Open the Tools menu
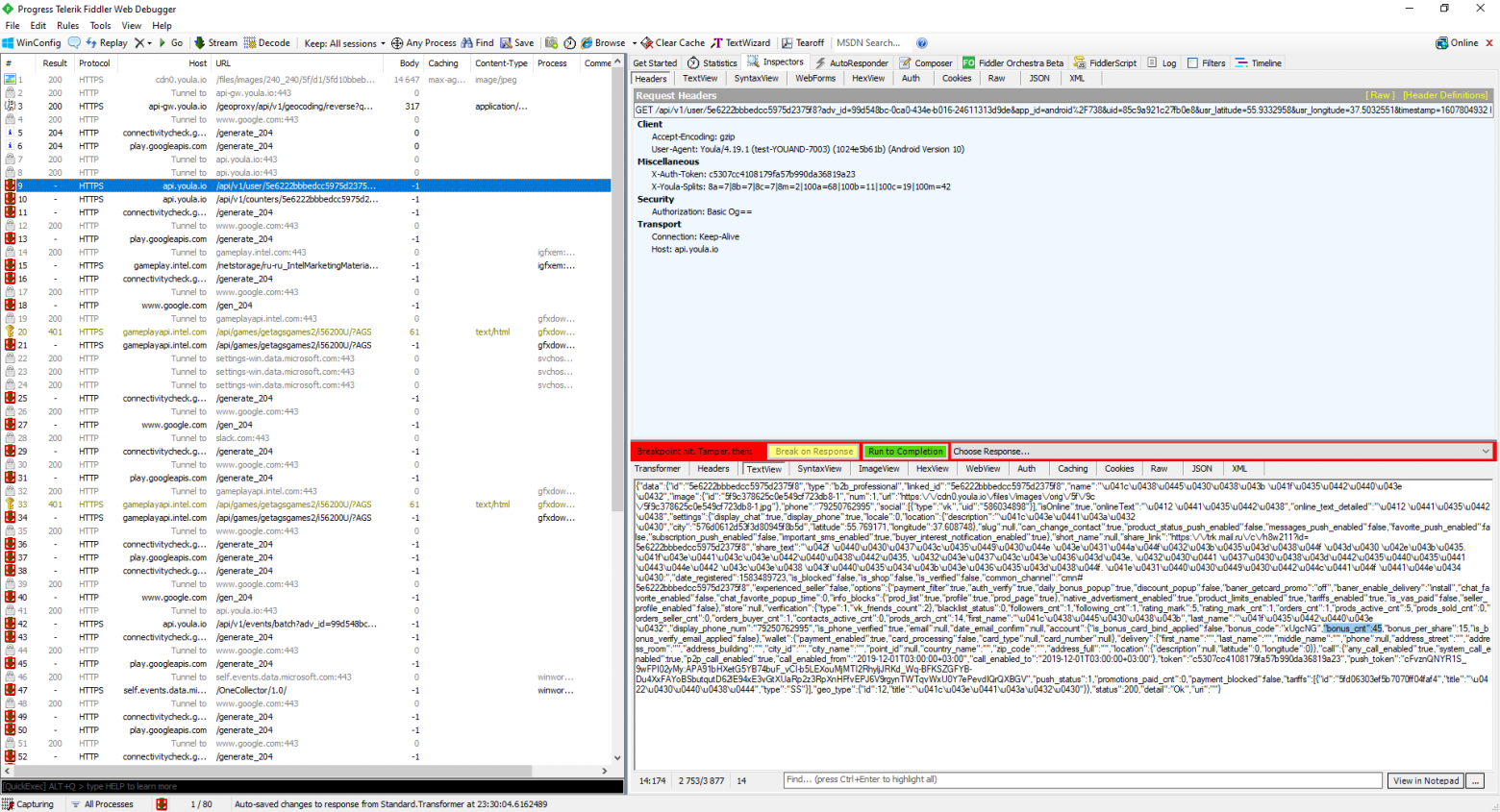 [x=100, y=26]
